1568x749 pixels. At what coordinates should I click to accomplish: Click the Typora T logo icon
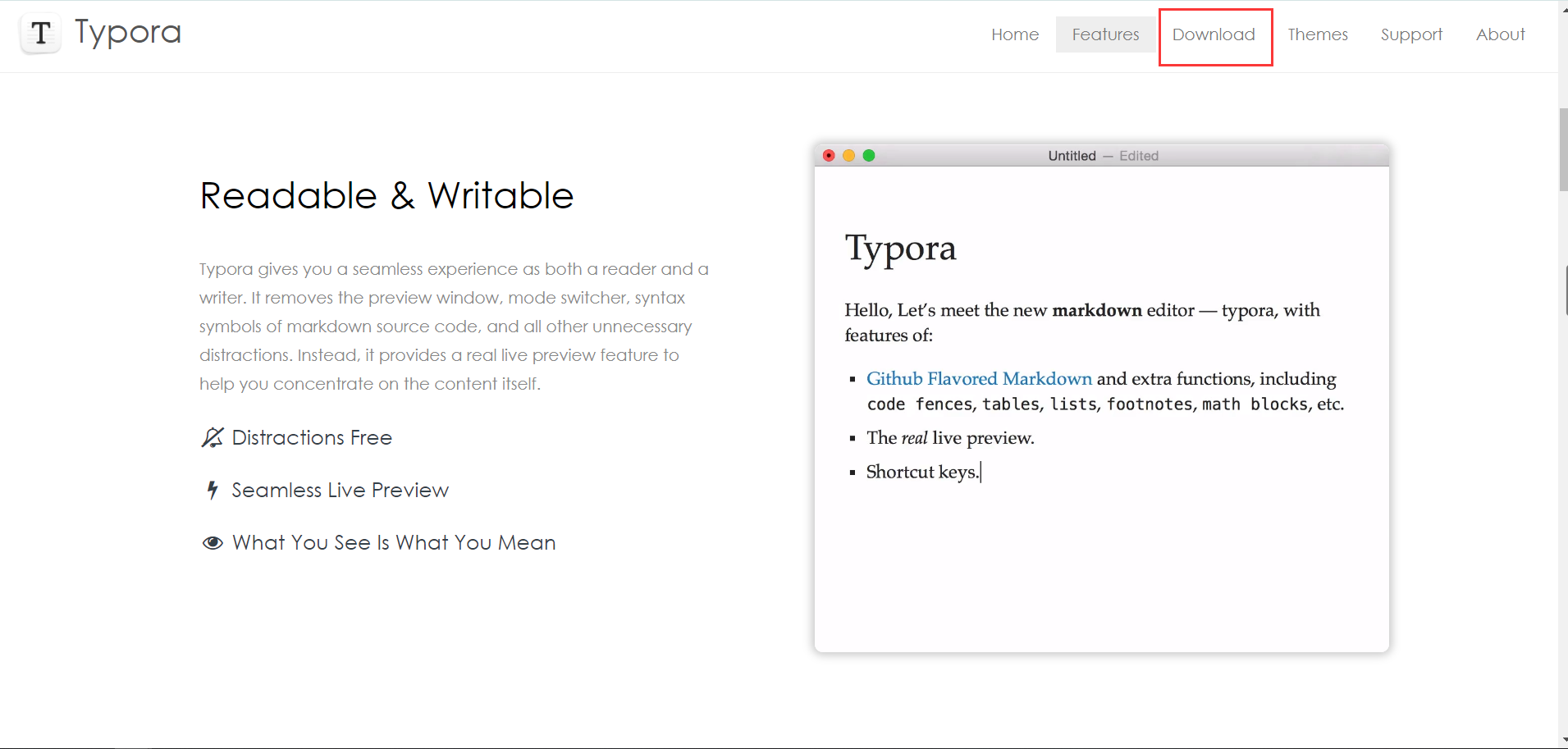[40, 34]
